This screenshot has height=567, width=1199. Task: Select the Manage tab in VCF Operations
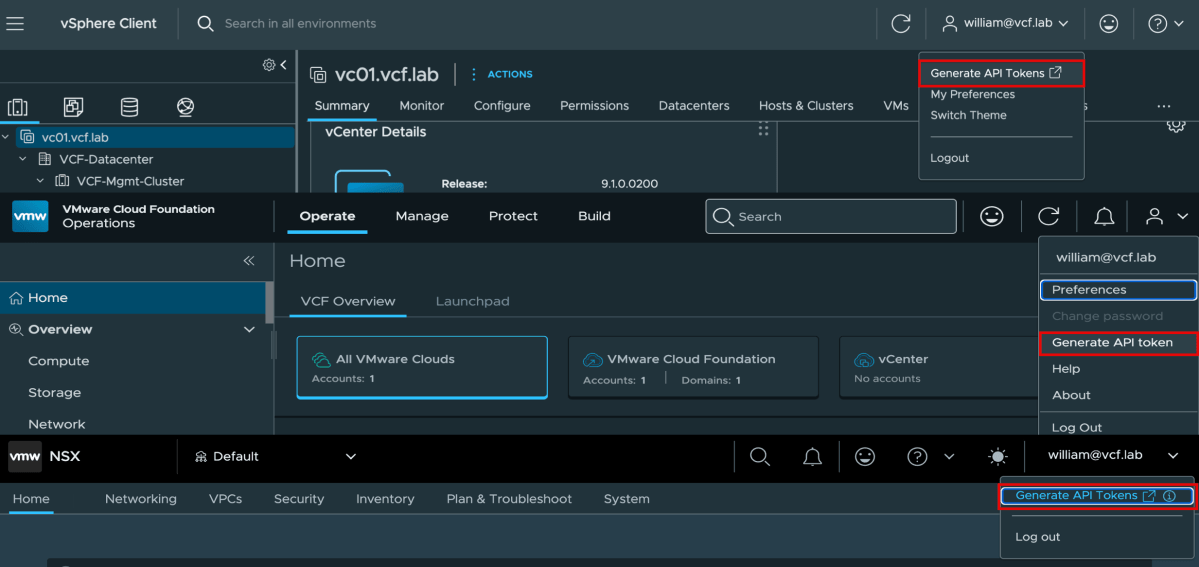[x=422, y=217]
